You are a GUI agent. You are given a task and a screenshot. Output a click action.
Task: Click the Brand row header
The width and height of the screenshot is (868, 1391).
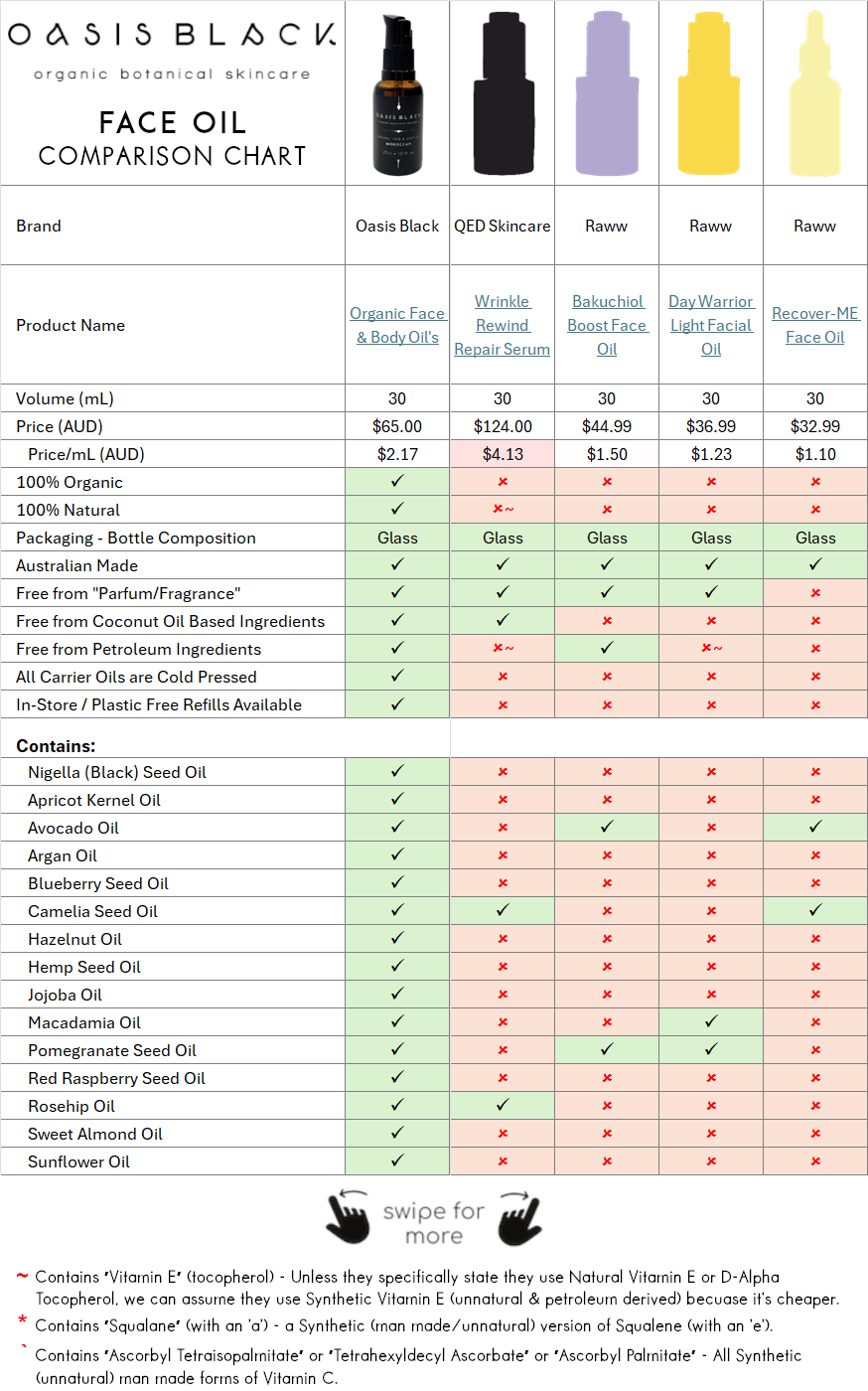[x=38, y=226]
